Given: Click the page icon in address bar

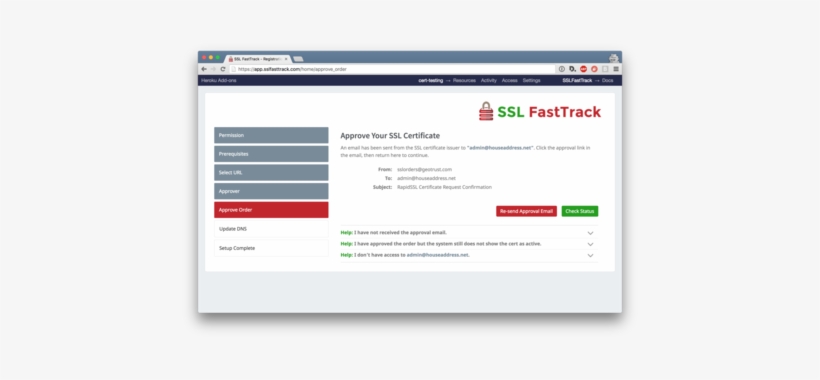Looking at the screenshot, I should (234, 69).
